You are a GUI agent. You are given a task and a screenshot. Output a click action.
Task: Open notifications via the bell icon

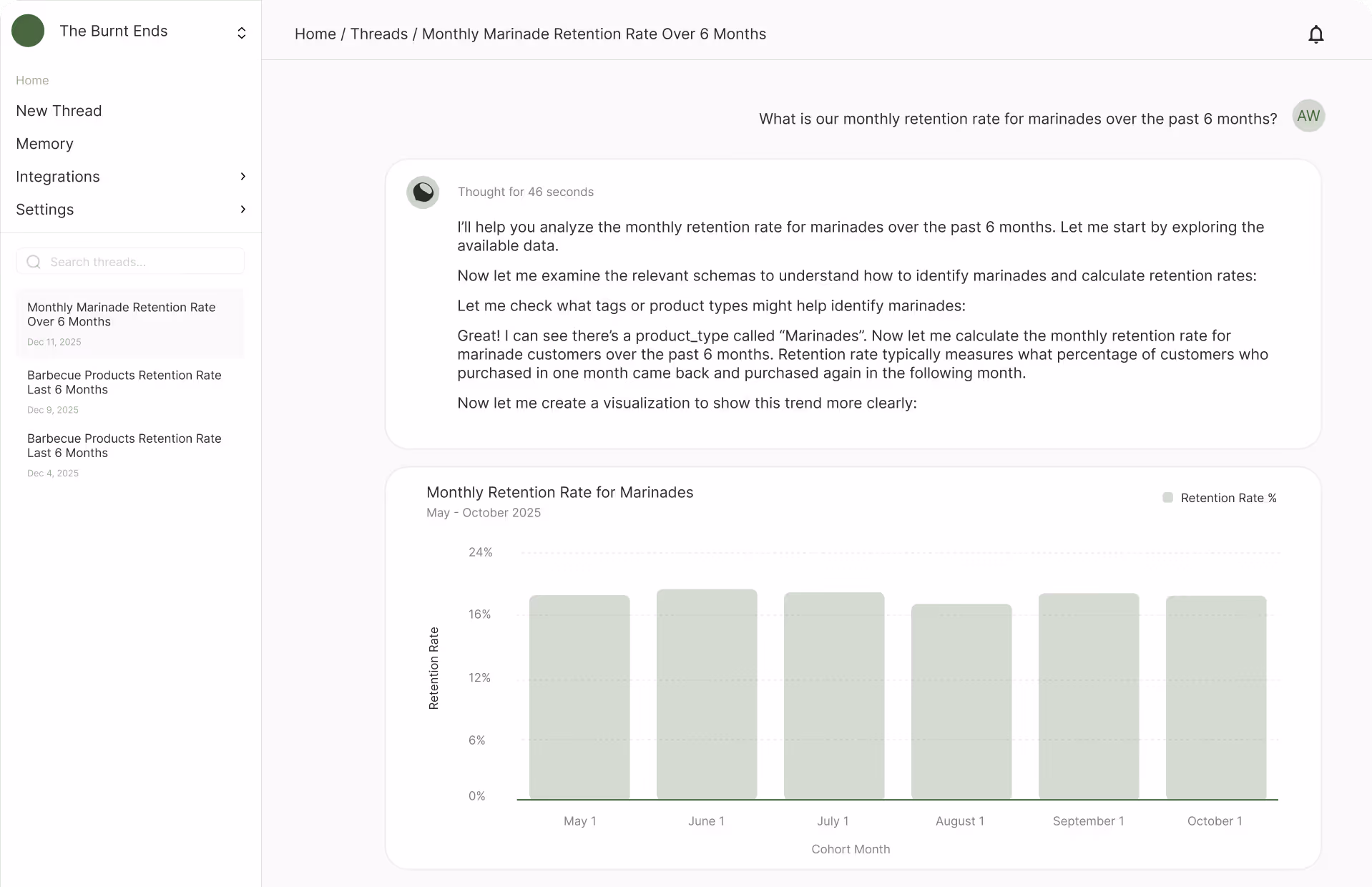[x=1317, y=34]
